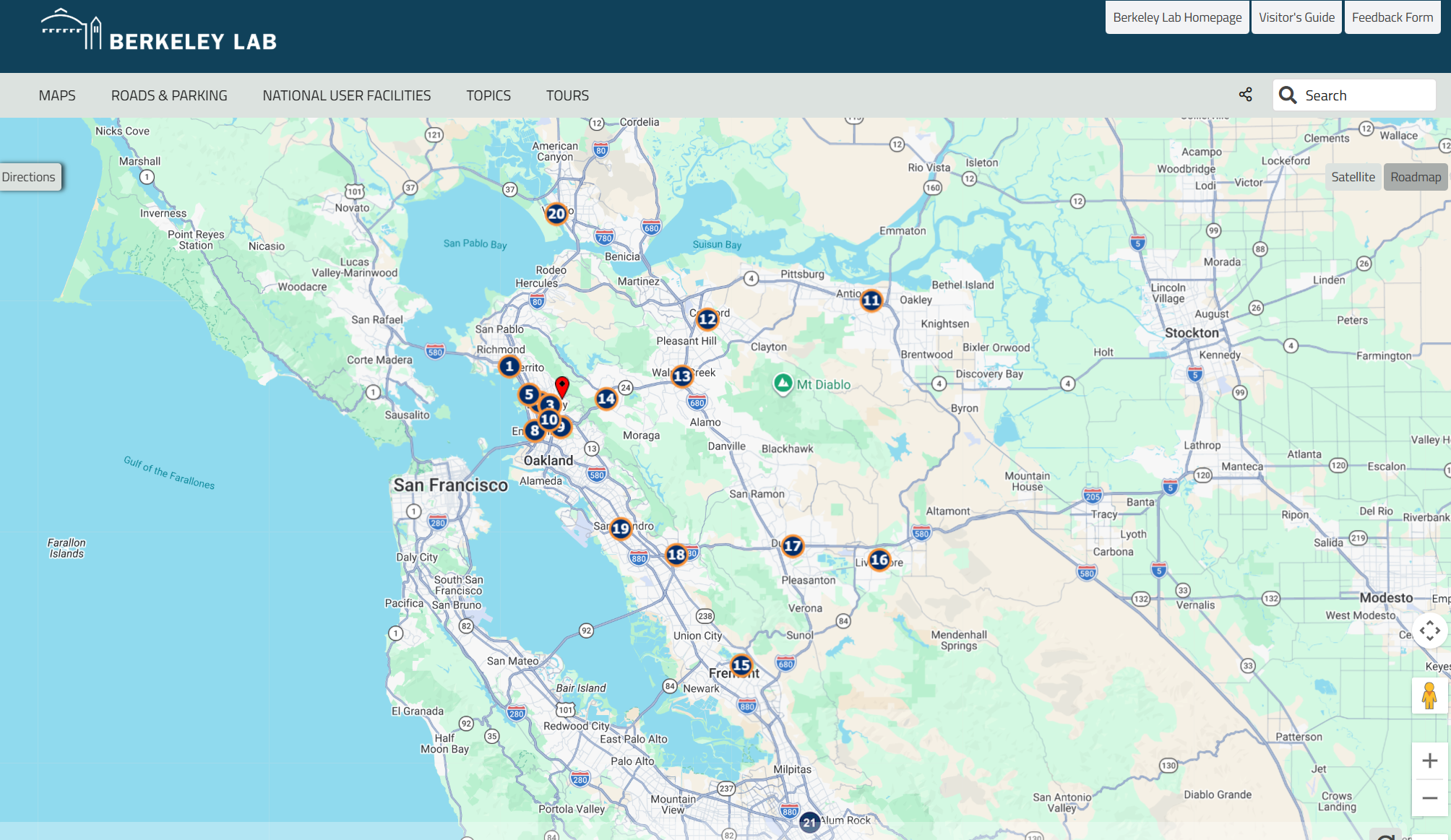
Task: Open the TOURS menu
Action: (x=567, y=95)
